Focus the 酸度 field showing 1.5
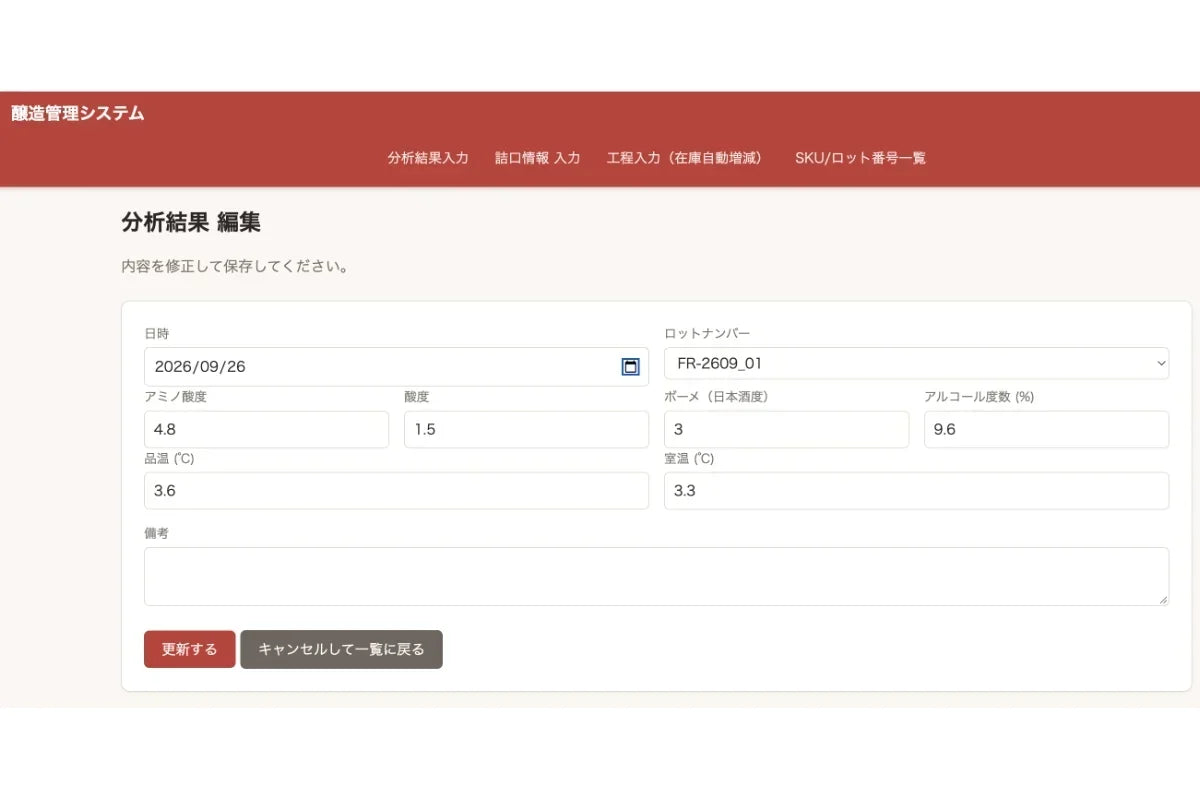1200x800 pixels. coord(526,429)
